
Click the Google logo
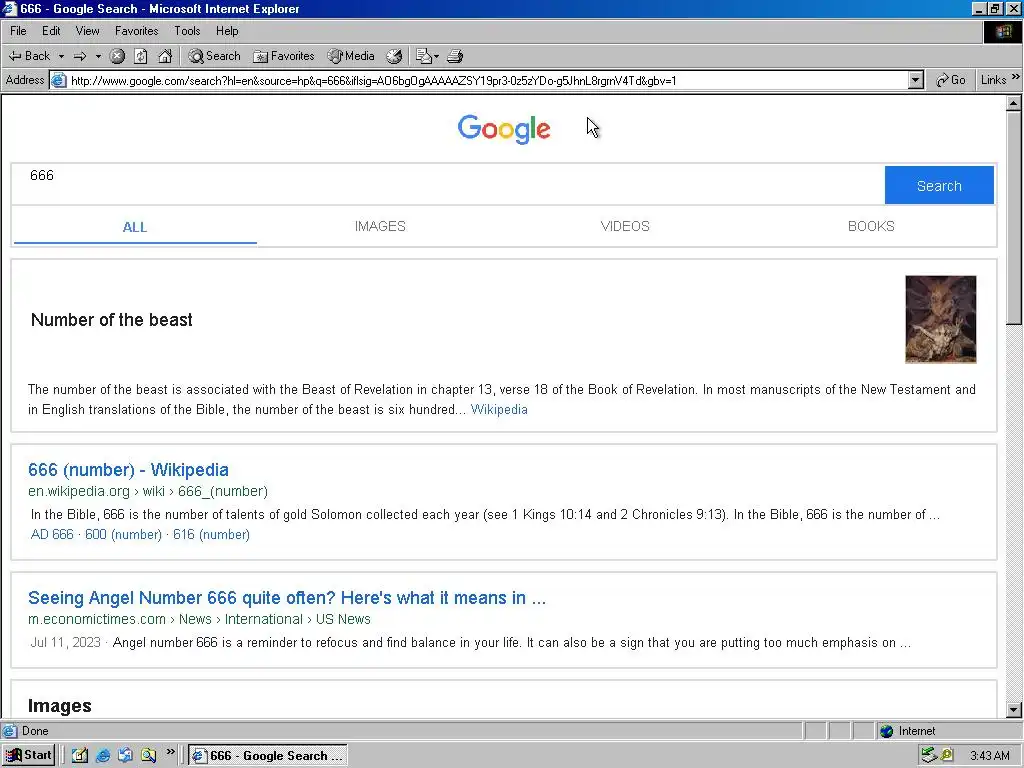[x=504, y=129]
